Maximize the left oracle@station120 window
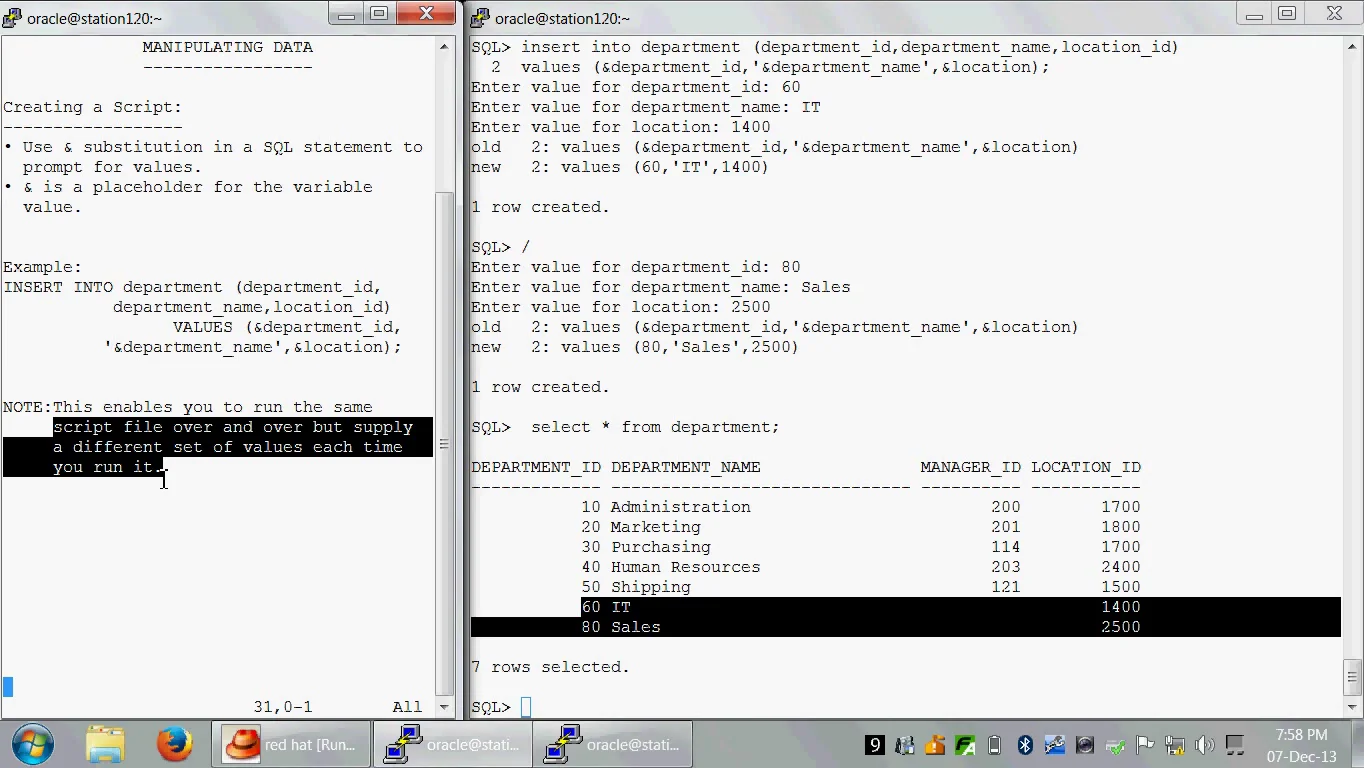This screenshot has width=1364, height=768. [x=378, y=13]
